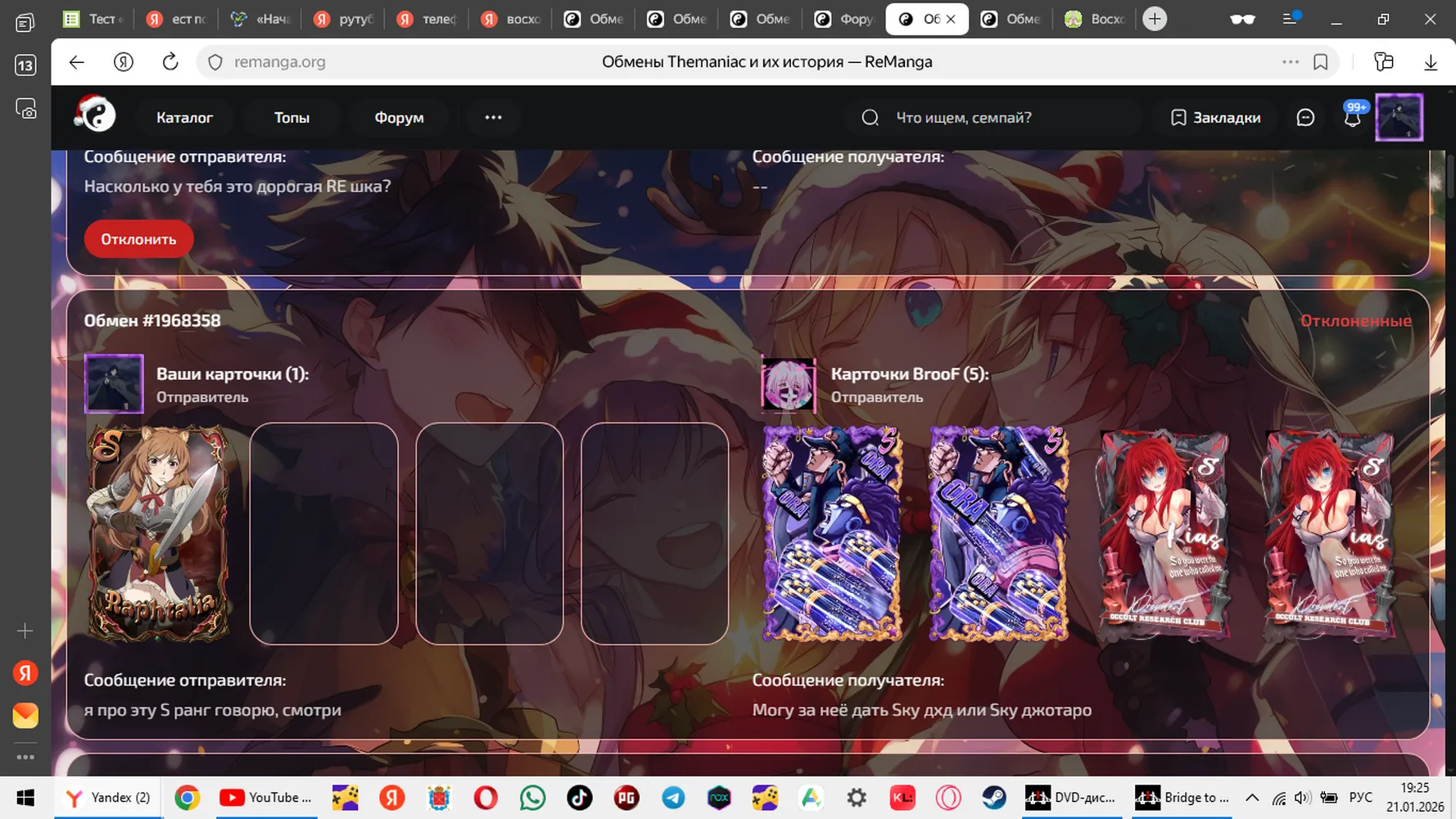Open the volume control in tray
1456x819 pixels.
pos(1303,798)
